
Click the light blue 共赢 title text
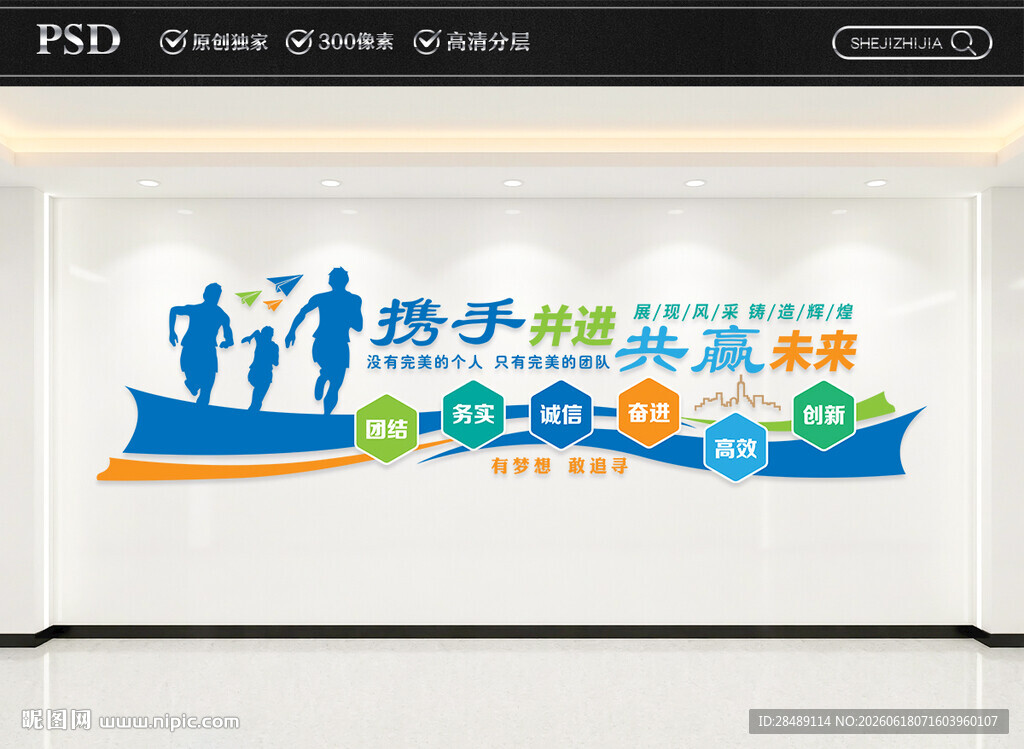pos(690,350)
